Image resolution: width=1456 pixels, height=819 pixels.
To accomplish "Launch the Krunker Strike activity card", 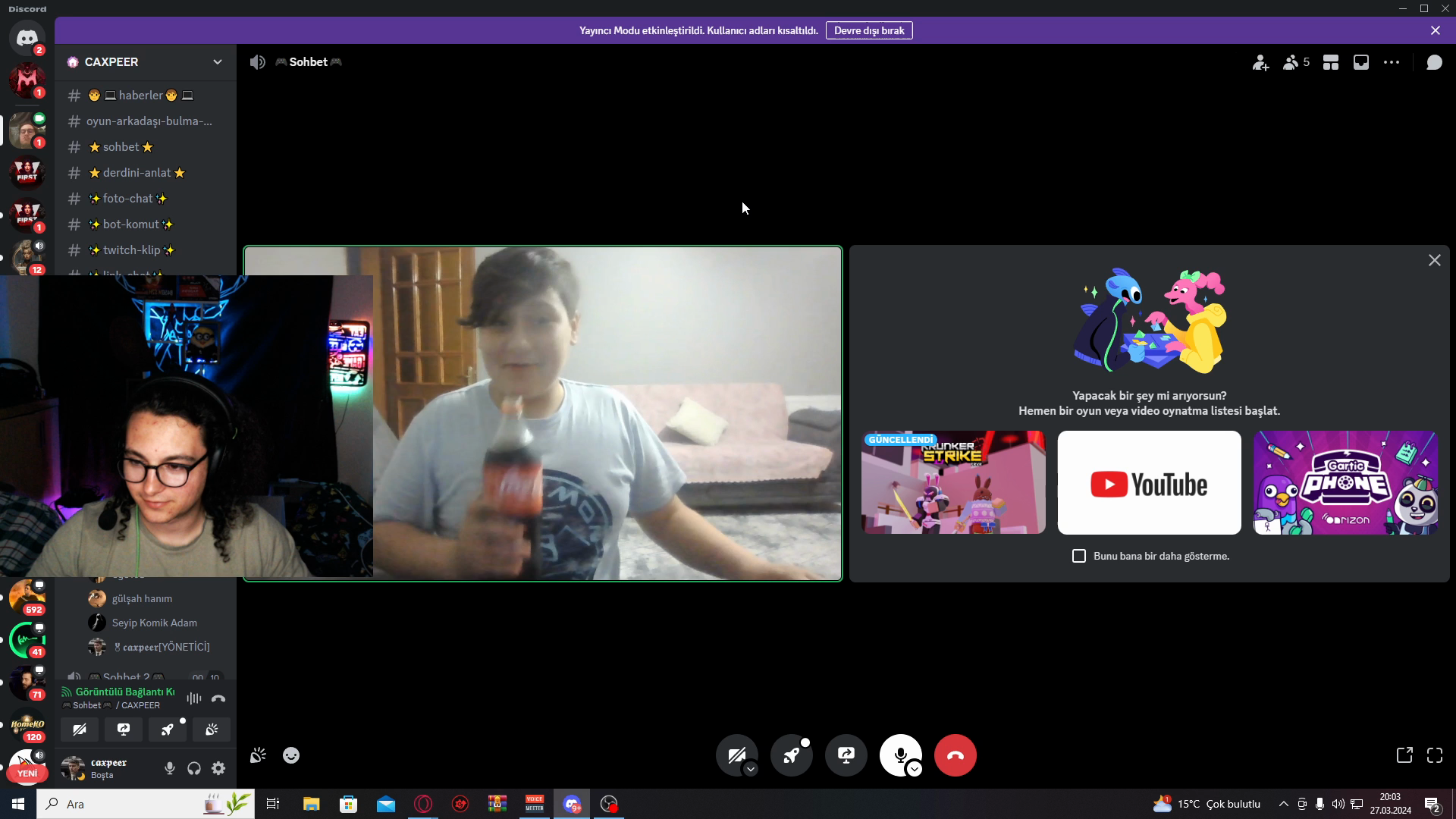I will click(x=953, y=483).
